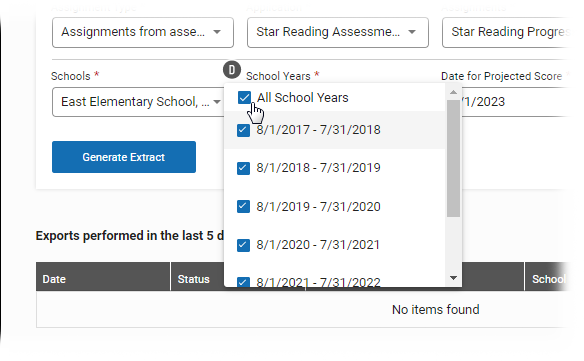This screenshot has width=584, height=361.
Task: Select the 8/1/2019 - 7/31/2020 list item label
Action: pyautogui.click(x=318, y=206)
